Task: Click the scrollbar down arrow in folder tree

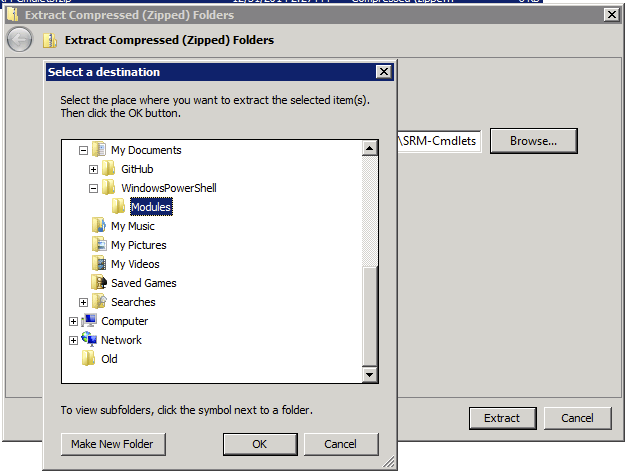Action: click(369, 375)
